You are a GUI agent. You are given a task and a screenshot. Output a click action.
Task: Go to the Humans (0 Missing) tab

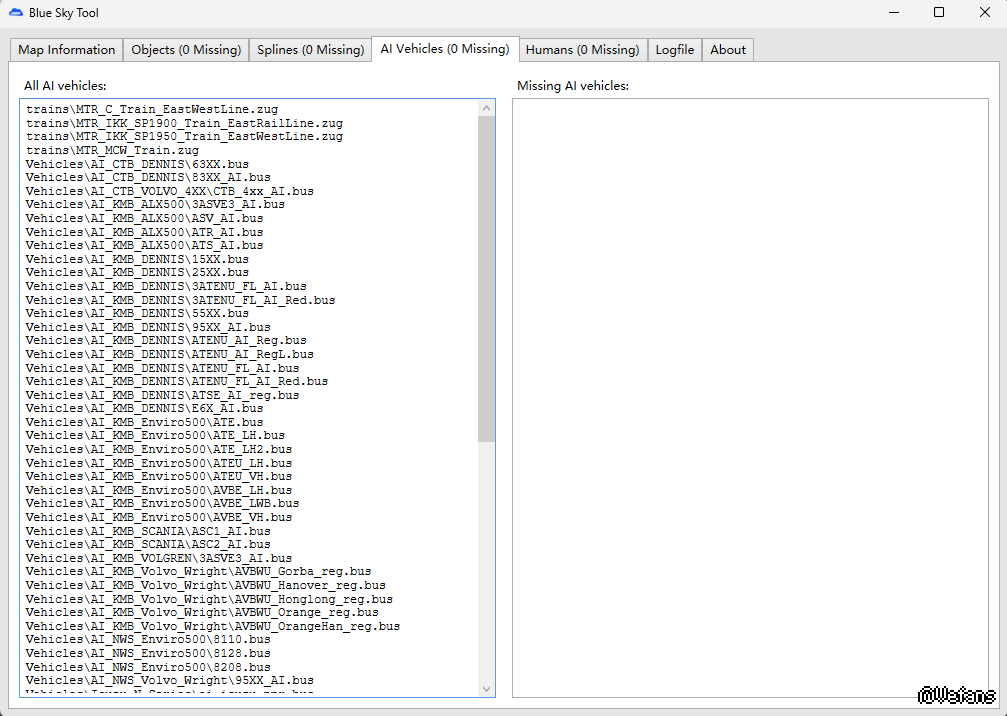tap(582, 50)
